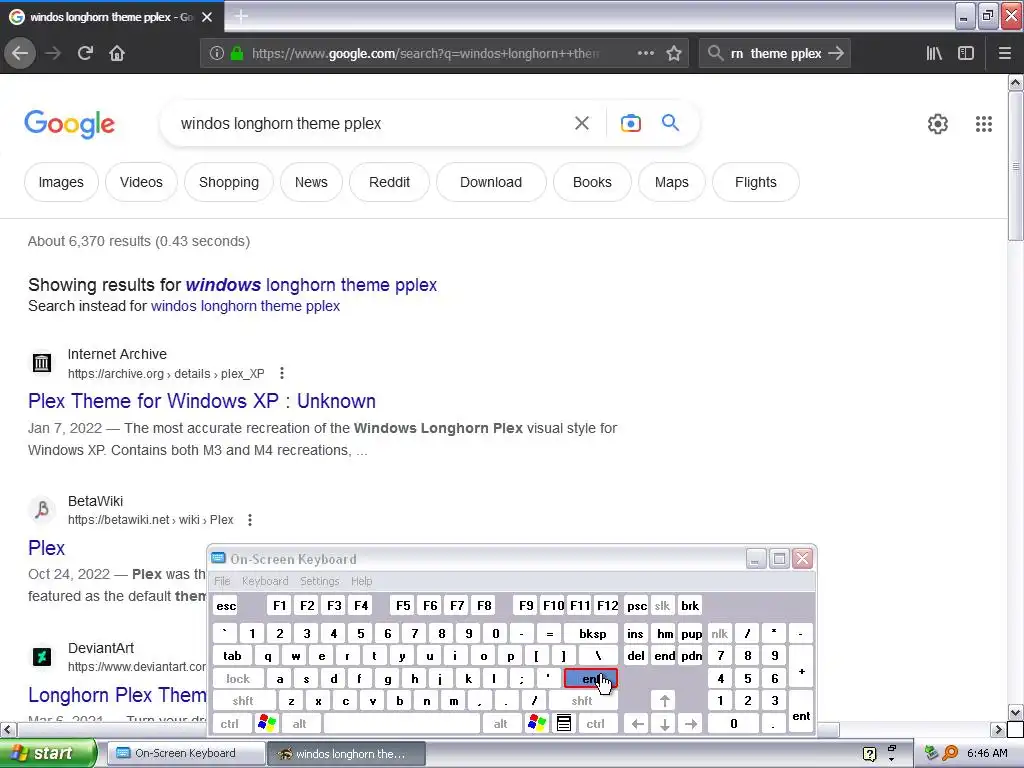
Task: Open the Firefox hamburger menu
Action: click(x=1005, y=53)
